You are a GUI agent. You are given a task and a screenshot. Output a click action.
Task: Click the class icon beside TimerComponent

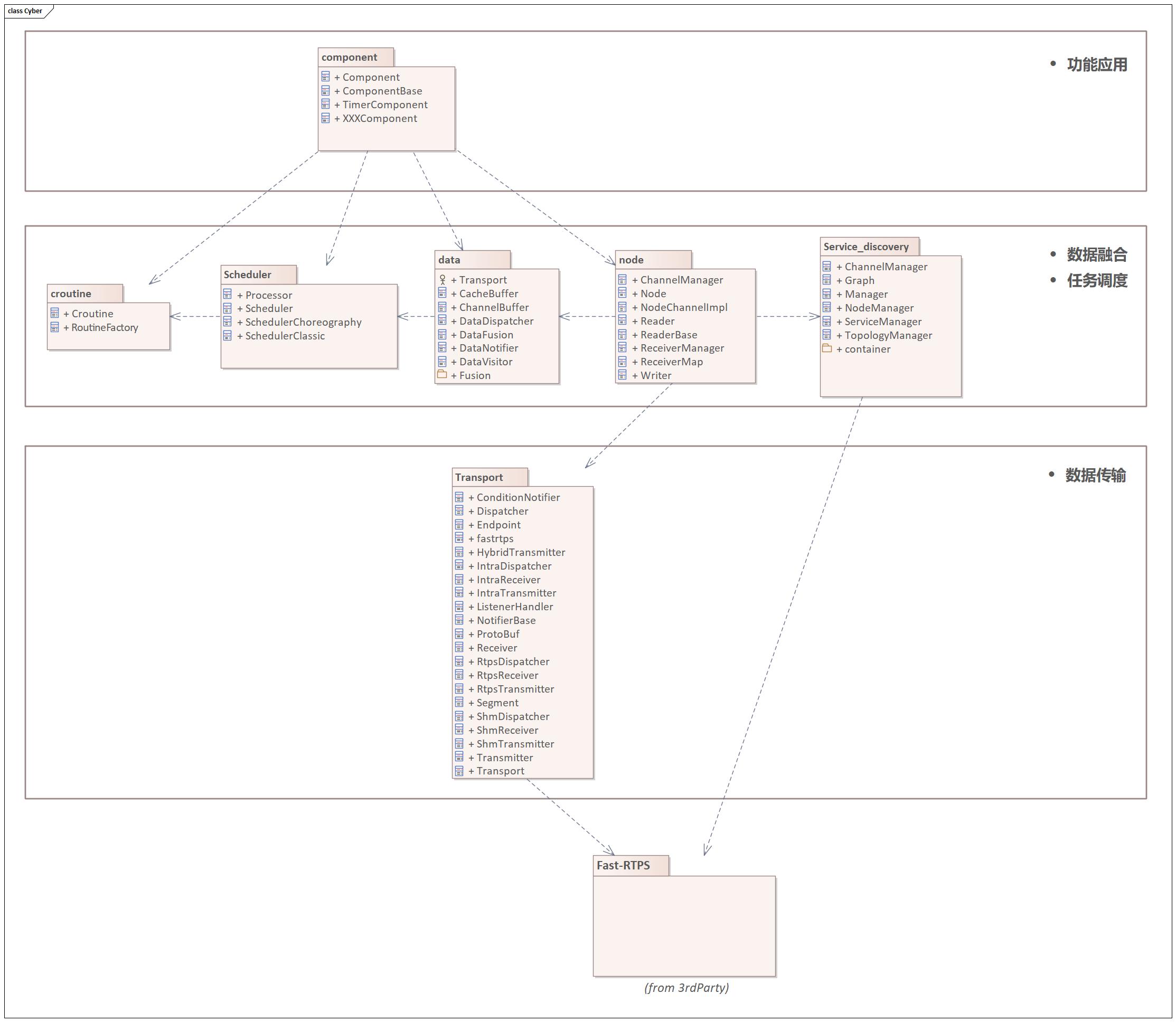click(325, 104)
